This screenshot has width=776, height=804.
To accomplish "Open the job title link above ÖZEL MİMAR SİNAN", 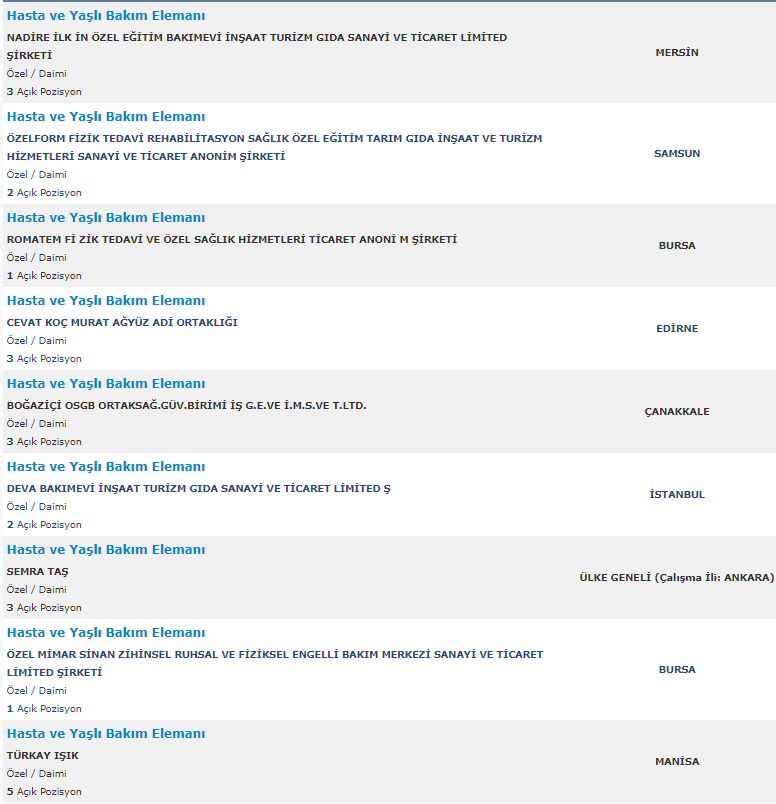I will 106,633.
